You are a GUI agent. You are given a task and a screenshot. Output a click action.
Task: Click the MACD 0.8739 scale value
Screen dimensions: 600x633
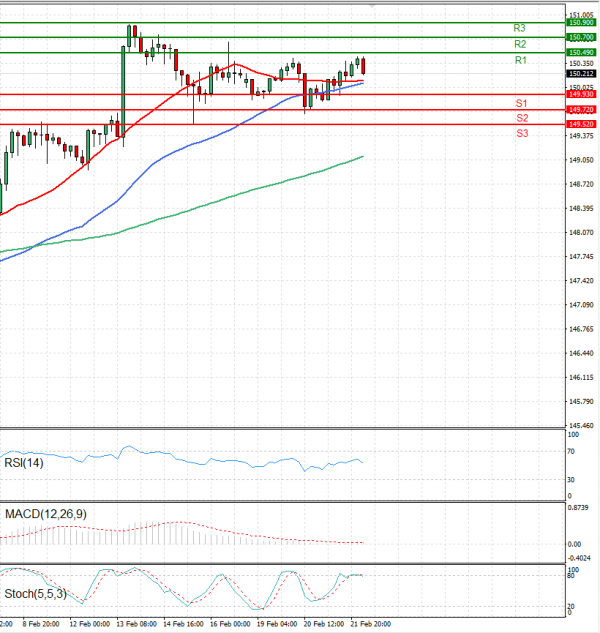(578, 507)
